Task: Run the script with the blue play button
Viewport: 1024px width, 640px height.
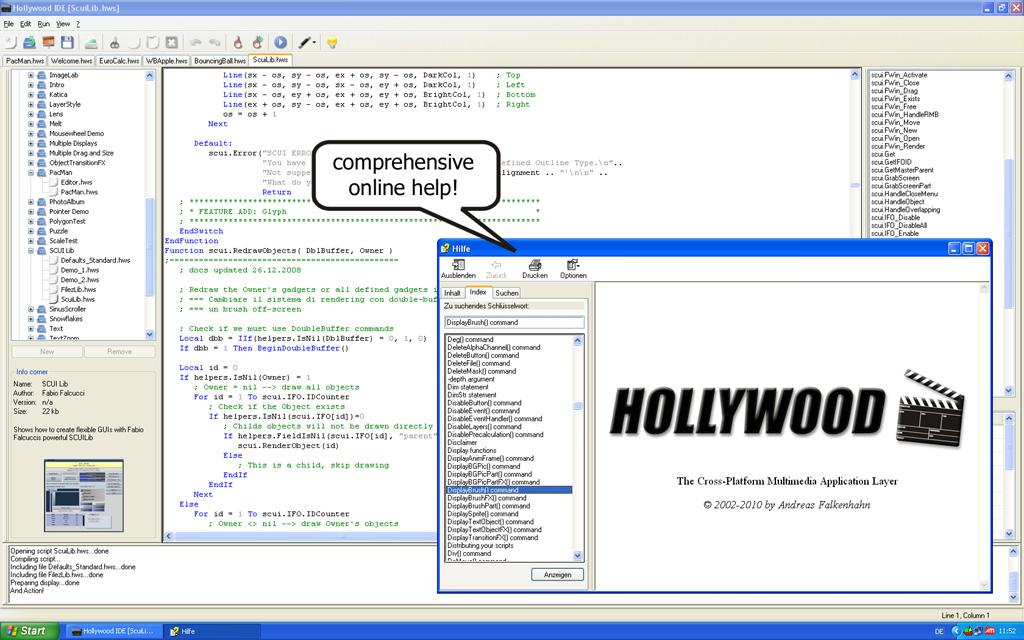Action: point(280,42)
